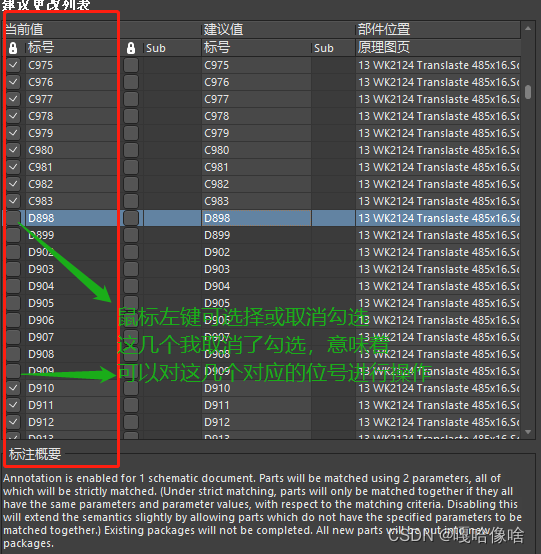Uncheck the current-value checkbox for C978

[13, 116]
